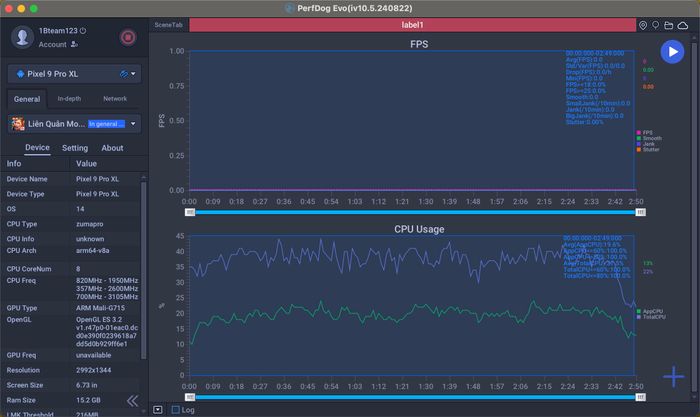The height and width of the screenshot is (417, 700).
Task: Open the Device sub-tab
Action: tap(37, 148)
